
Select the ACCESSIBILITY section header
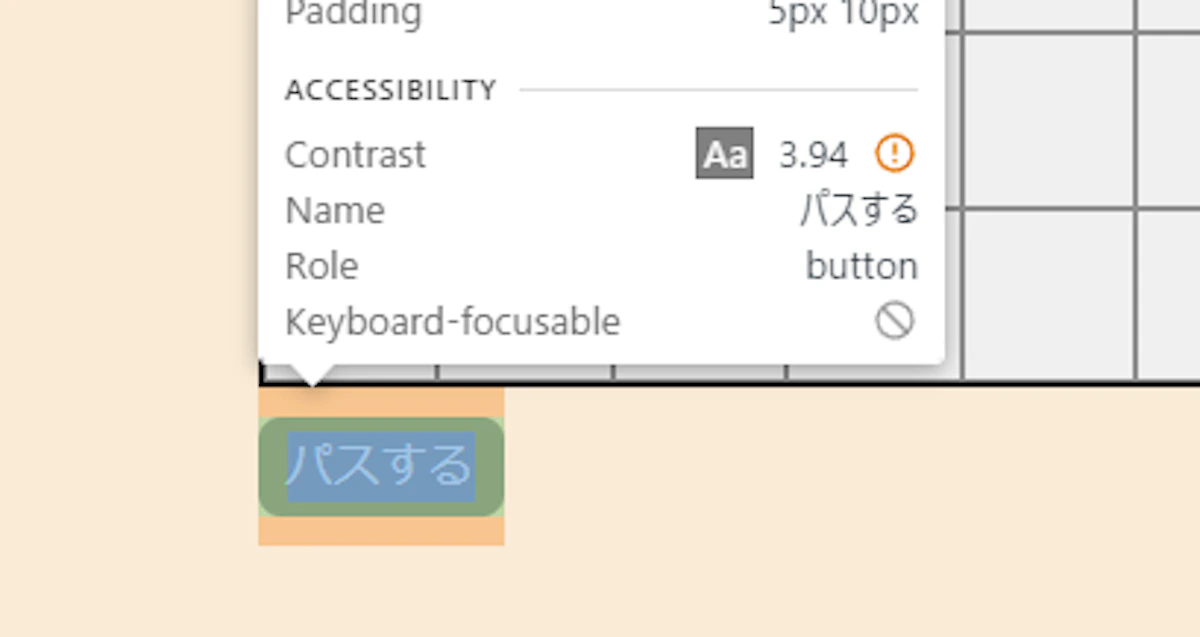point(390,89)
